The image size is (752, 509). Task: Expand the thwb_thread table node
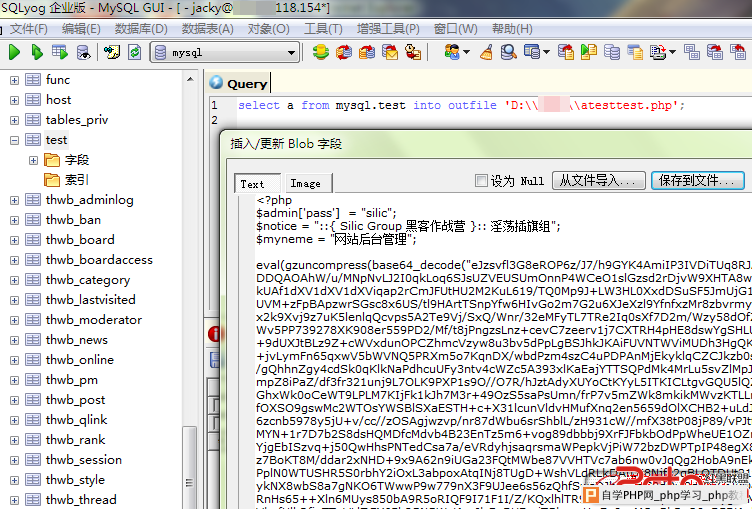pyautogui.click(x=14, y=500)
